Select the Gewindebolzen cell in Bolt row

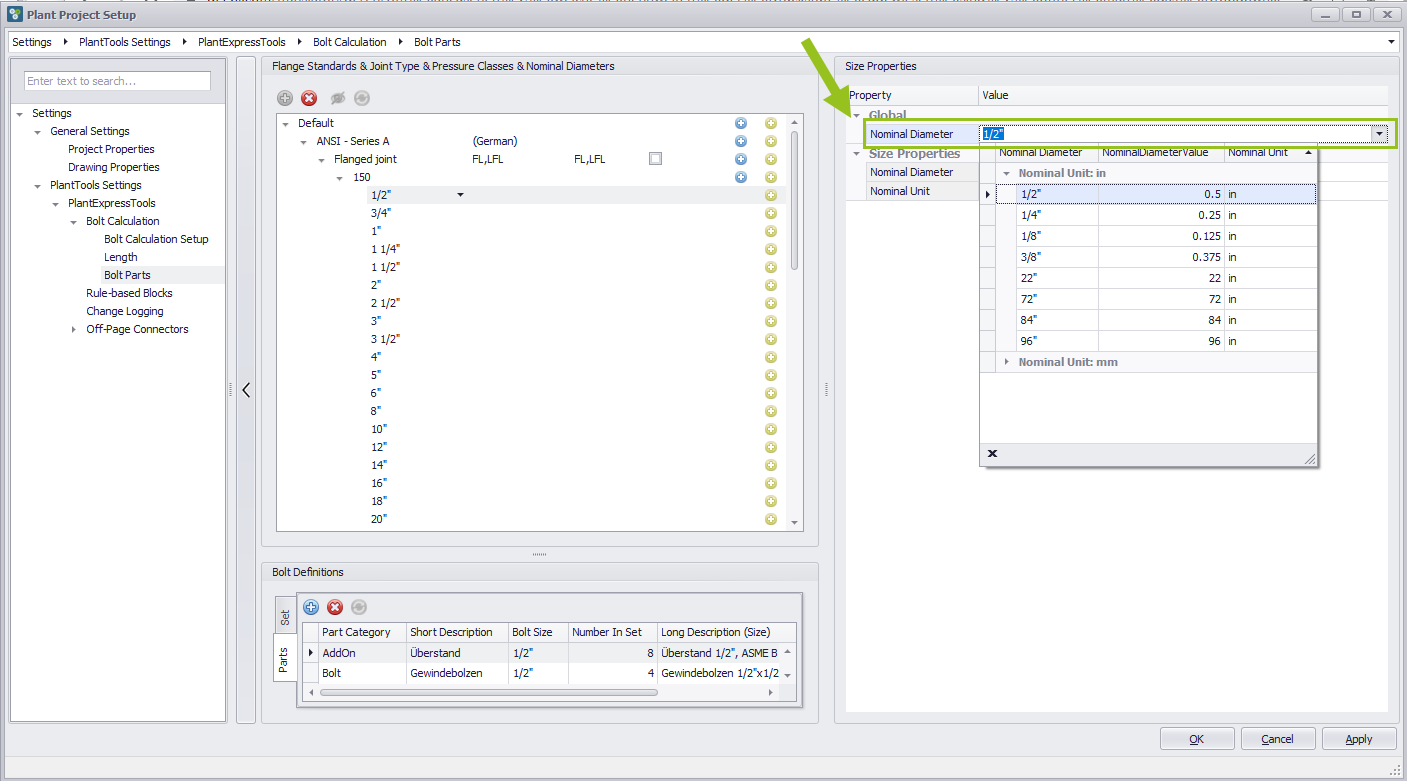coord(456,673)
